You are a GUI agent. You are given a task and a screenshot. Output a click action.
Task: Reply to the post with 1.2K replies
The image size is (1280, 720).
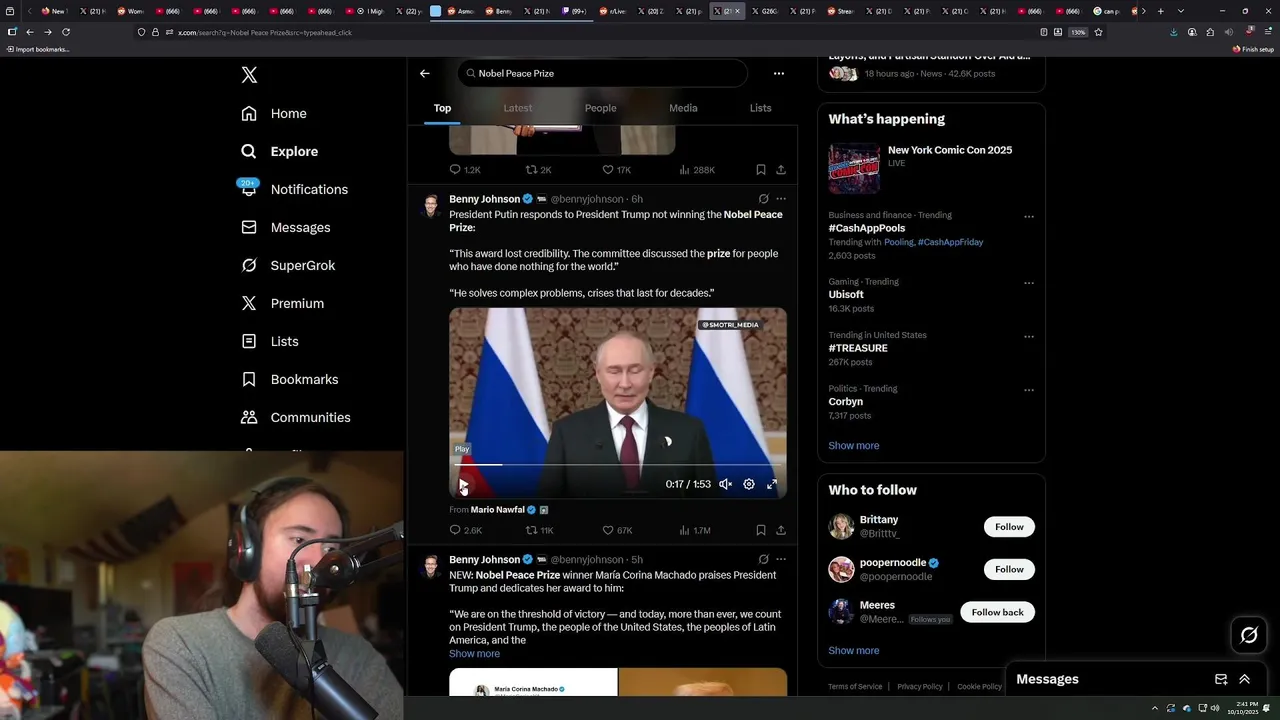(x=465, y=170)
